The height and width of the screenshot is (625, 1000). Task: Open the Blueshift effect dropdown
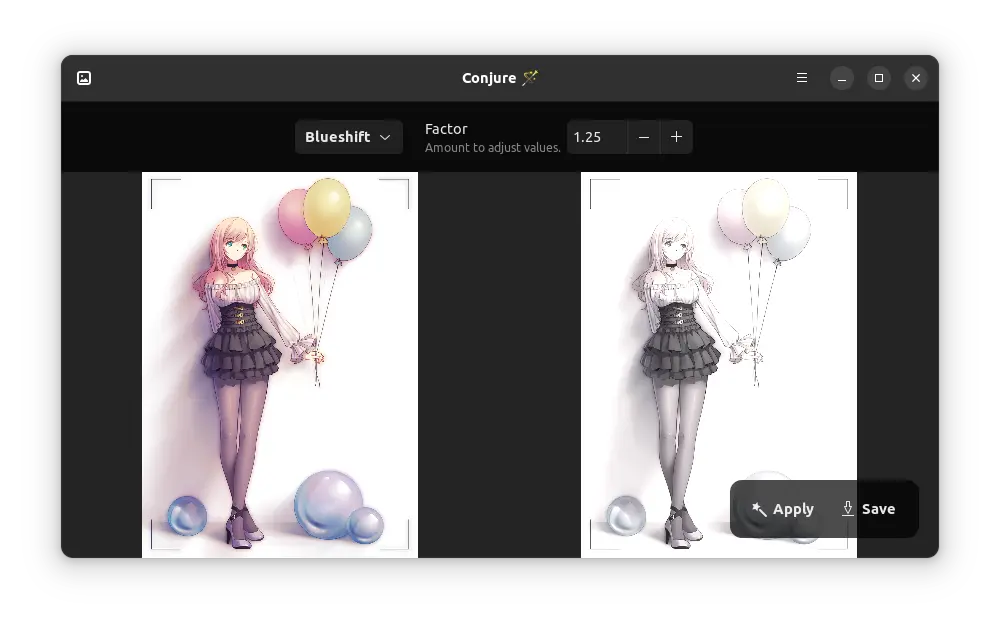[x=348, y=137]
